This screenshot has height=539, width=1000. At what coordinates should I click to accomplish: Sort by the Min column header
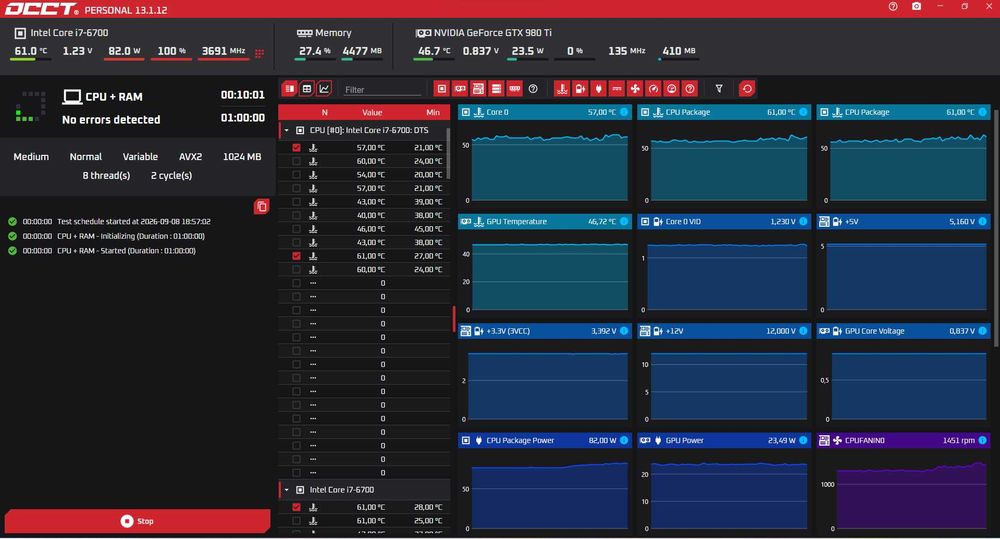tap(433, 112)
